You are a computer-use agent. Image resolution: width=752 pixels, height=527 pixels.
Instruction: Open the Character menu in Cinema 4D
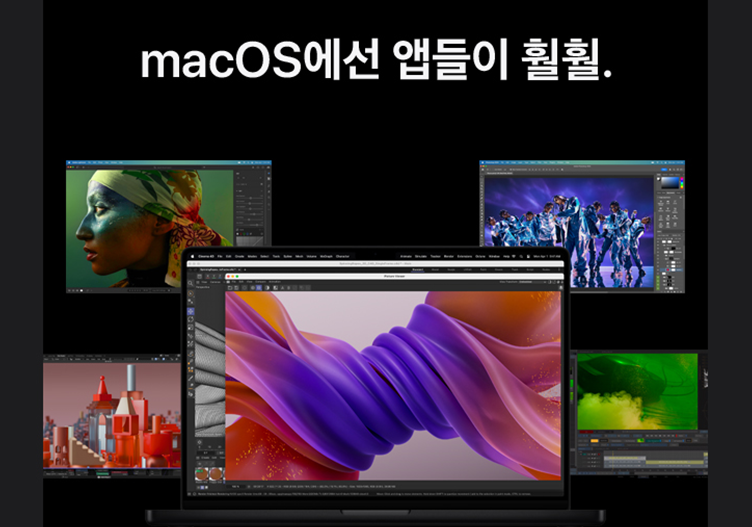(x=342, y=257)
